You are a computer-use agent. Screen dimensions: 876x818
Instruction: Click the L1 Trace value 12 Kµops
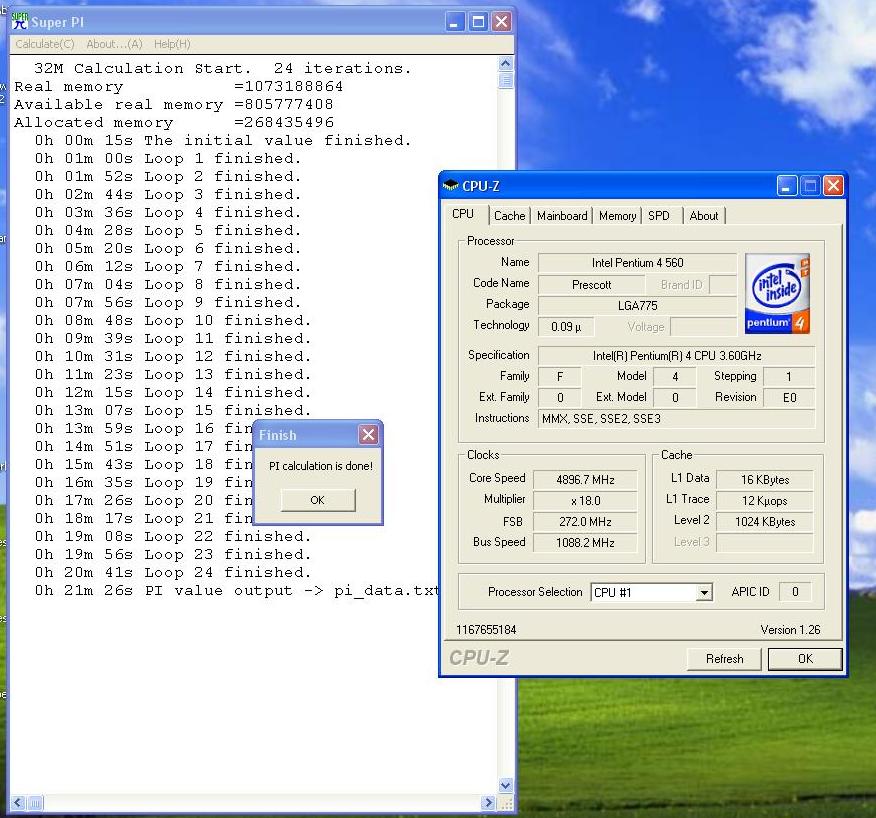point(765,501)
